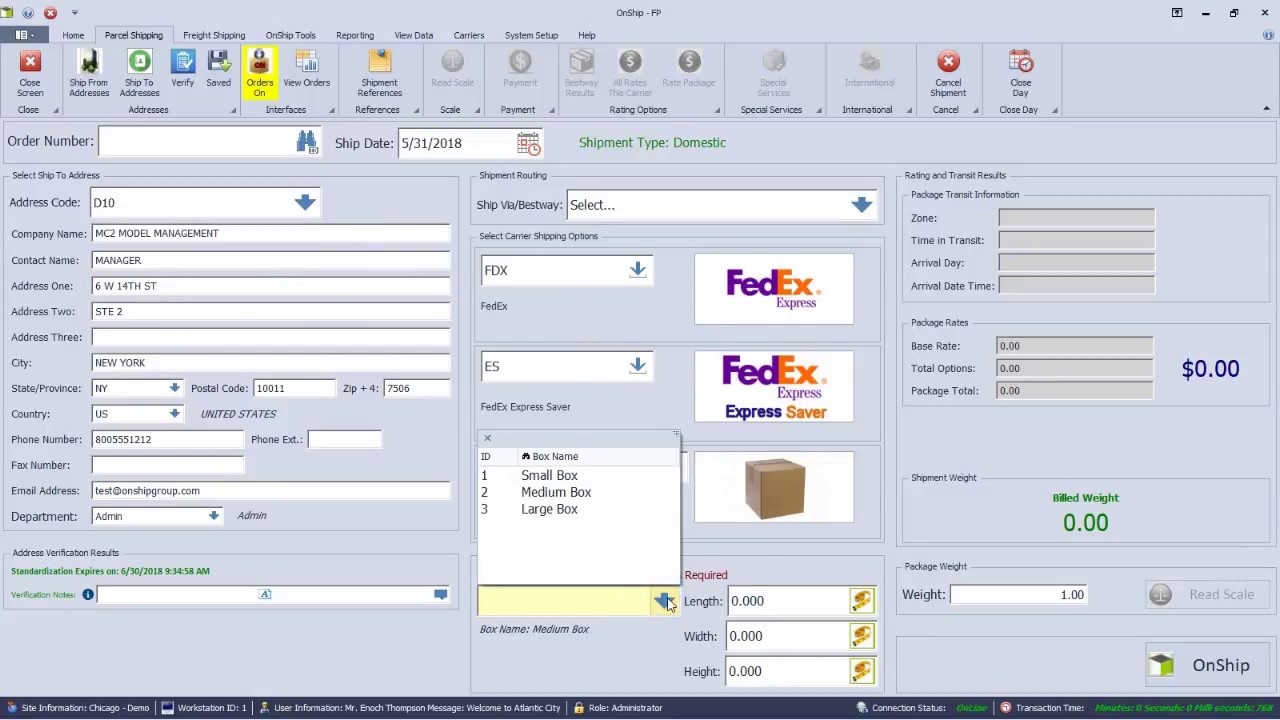Click the Verify address icon
Image resolution: width=1280 pixels, height=720 pixels.
182,70
